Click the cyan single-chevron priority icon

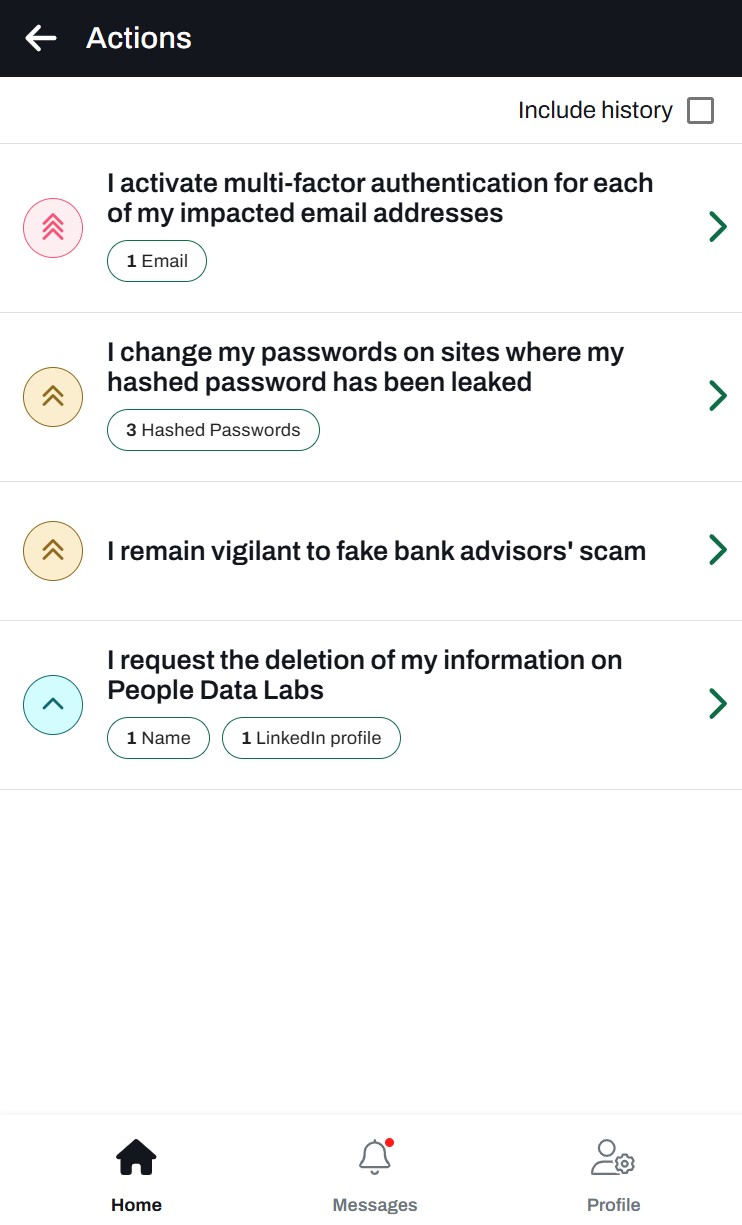(53, 705)
